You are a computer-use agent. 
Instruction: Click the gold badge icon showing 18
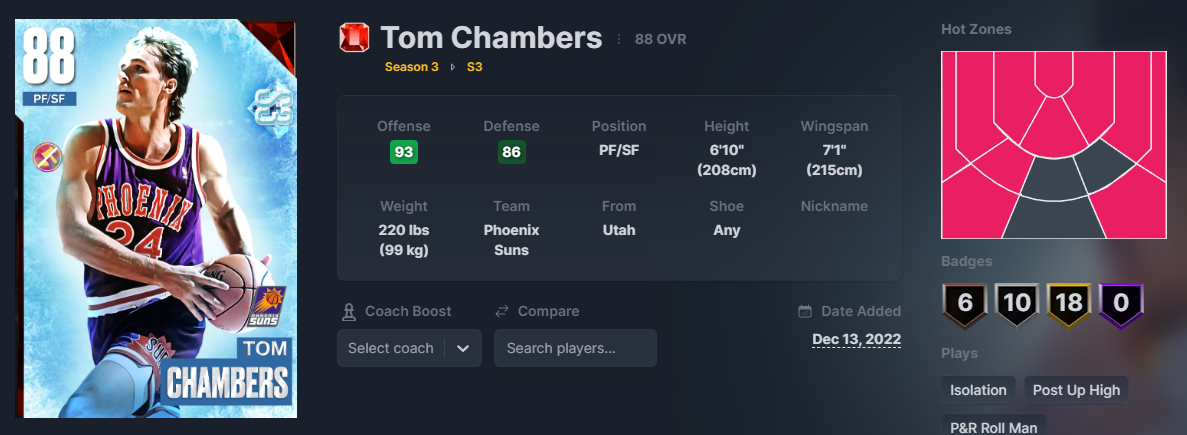[1068, 303]
